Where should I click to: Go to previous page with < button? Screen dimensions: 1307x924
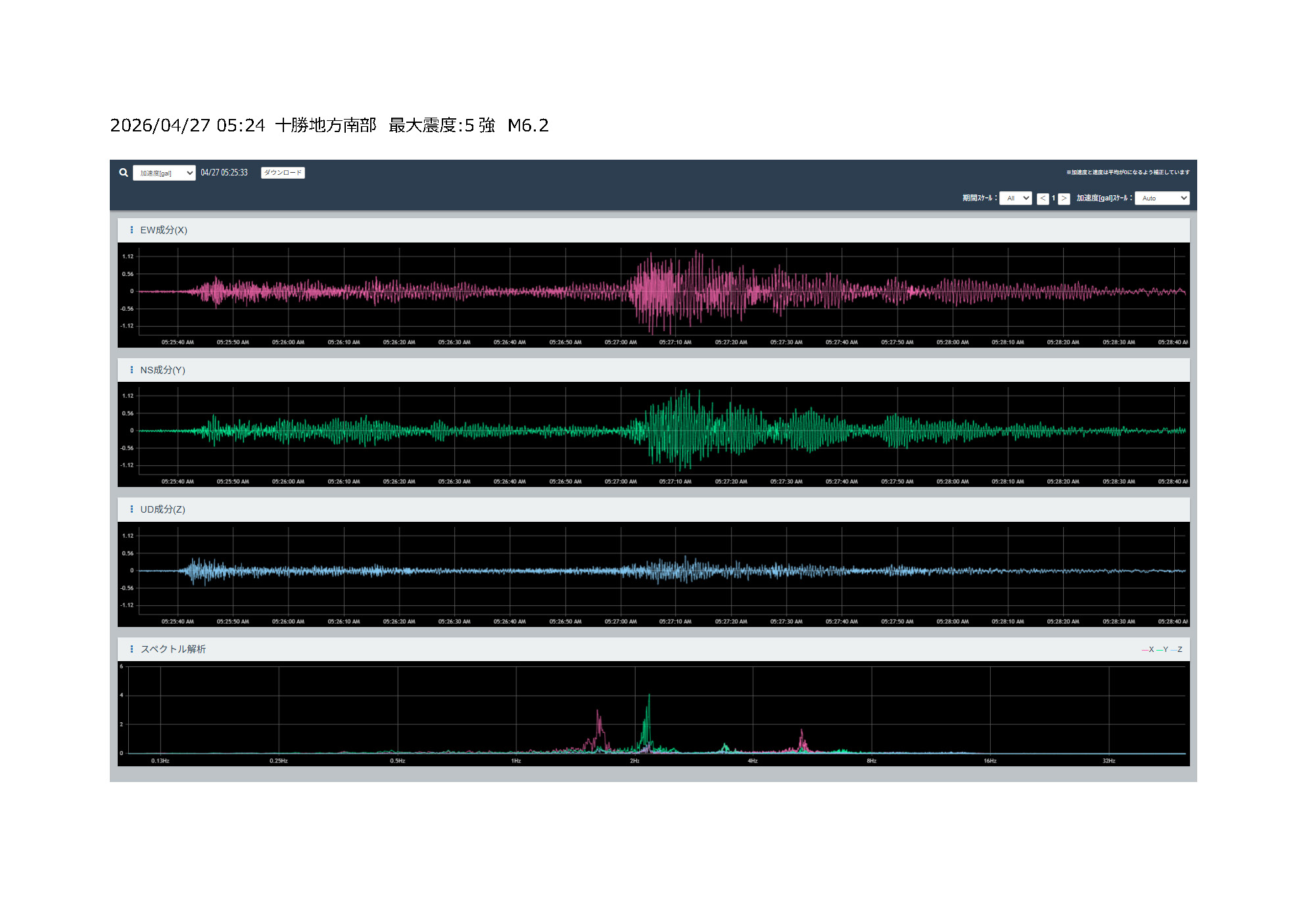coord(1043,198)
